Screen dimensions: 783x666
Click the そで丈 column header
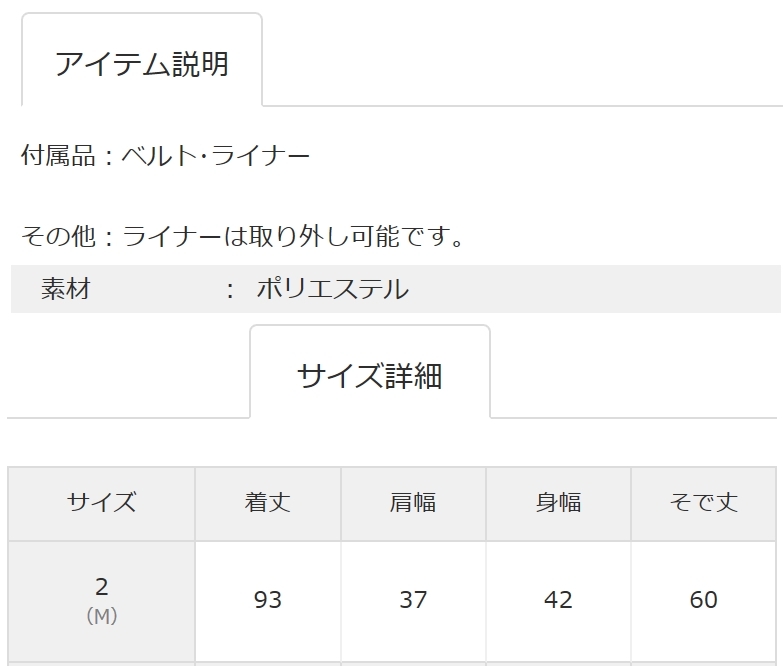coord(704,503)
